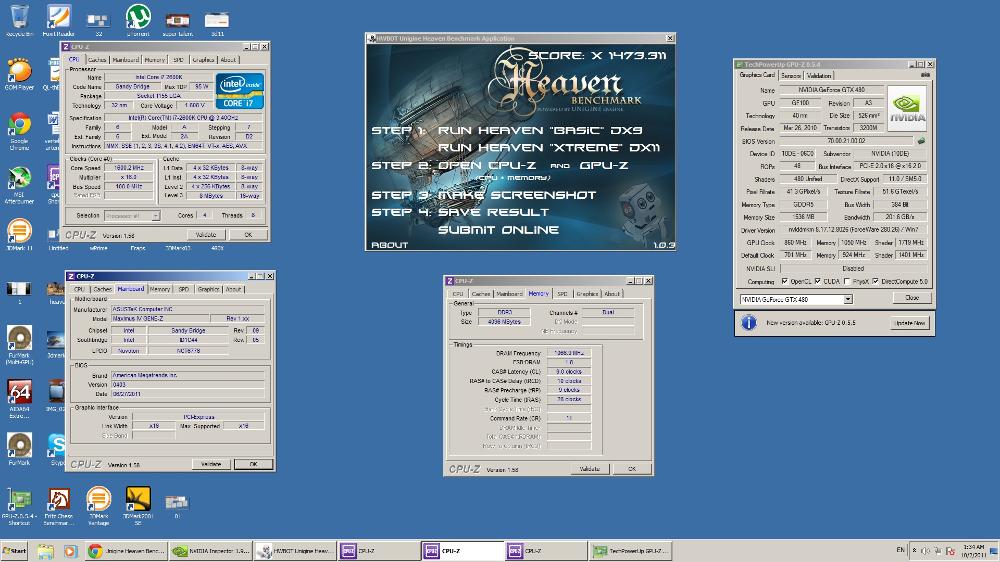Select About tab in Memory CPU-Z window

[612, 293]
